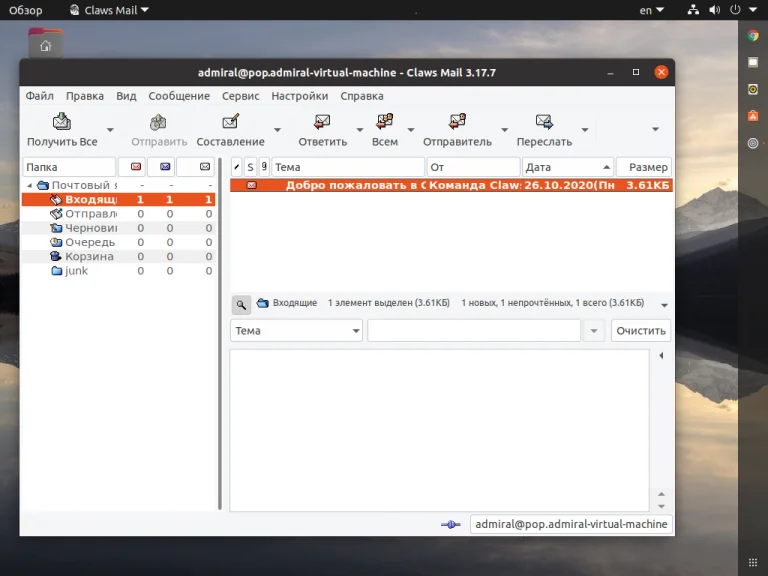
Task: Select the Черновики folder
Action: [x=119, y=228]
